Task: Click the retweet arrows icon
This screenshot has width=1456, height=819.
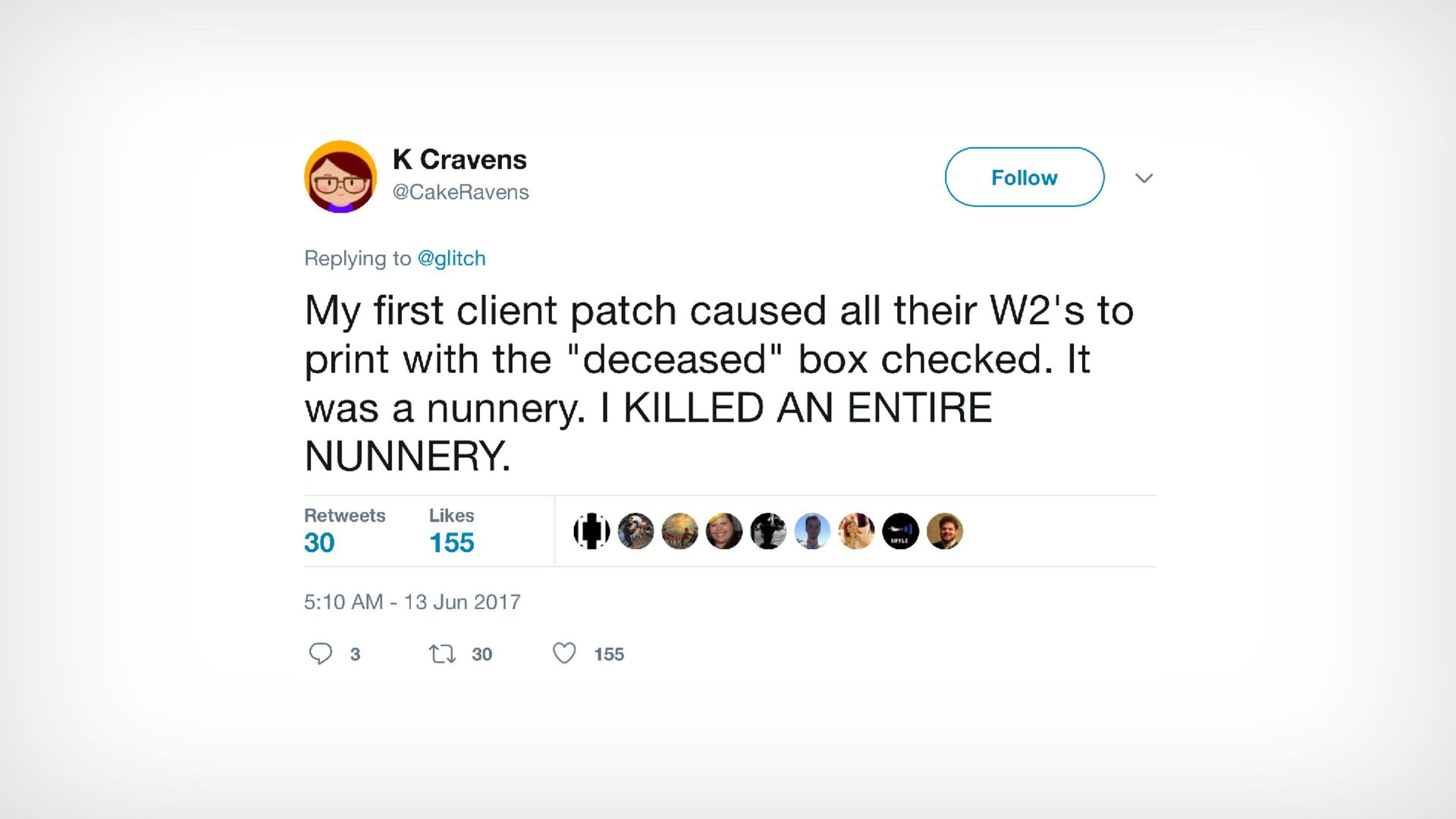Action: point(442,654)
